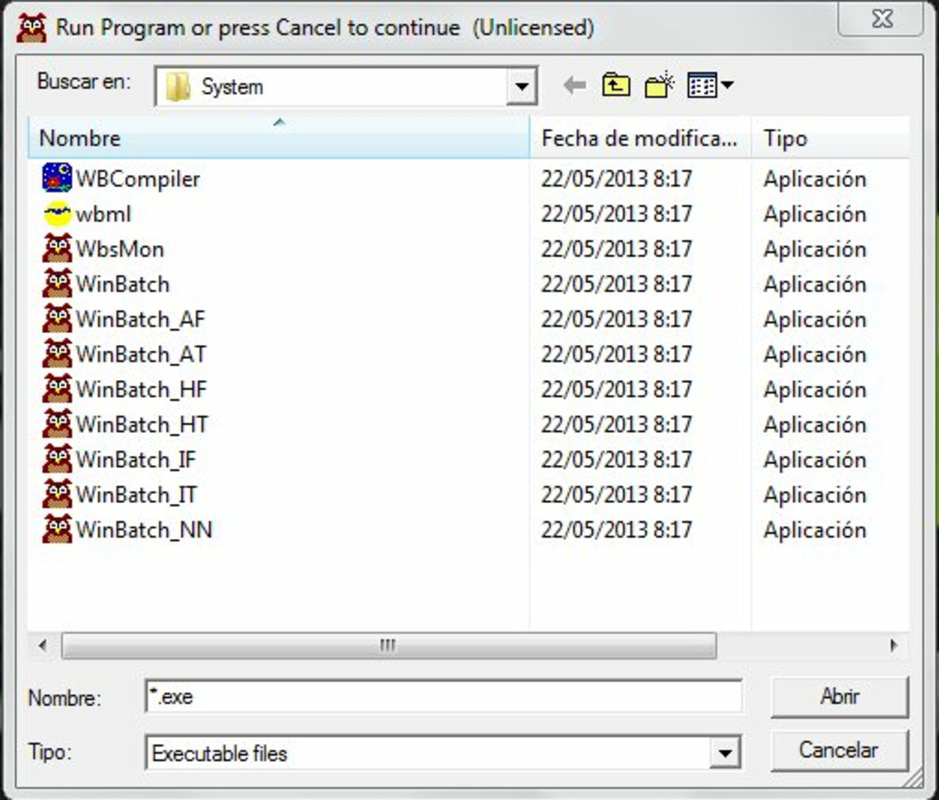Click the date cell of WBCompiler row
The image size is (939, 800).
(616, 178)
